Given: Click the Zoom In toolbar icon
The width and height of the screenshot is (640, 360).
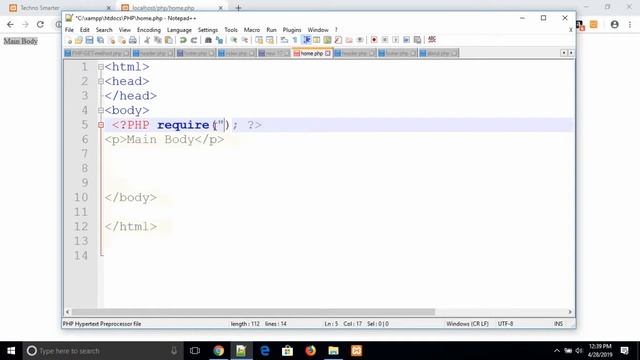Looking at the screenshot, I should pyautogui.click(x=234, y=40).
